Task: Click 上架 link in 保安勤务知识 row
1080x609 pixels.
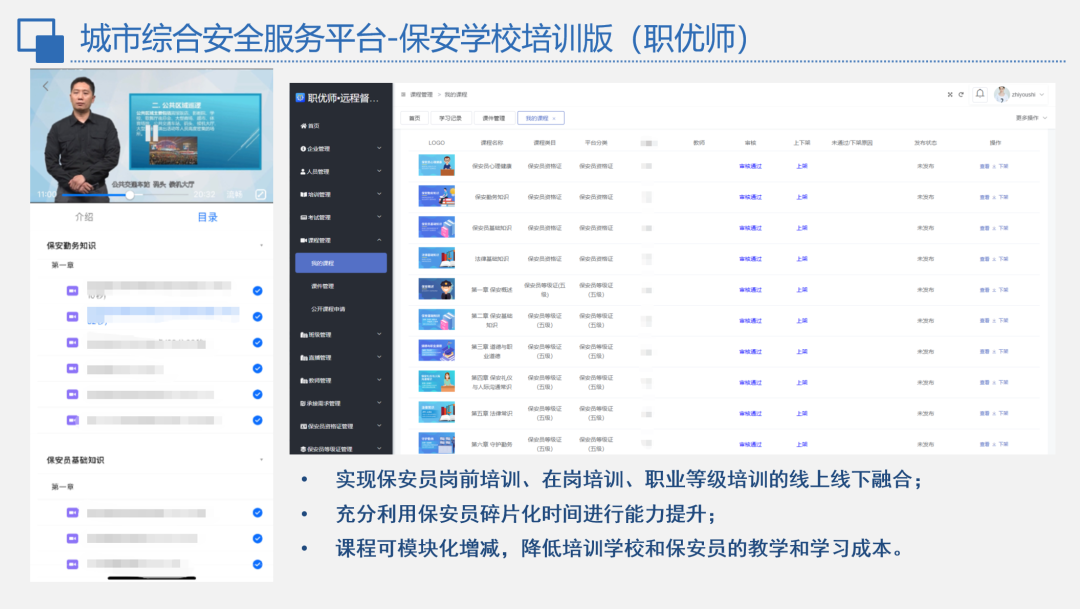Action: 802,197
